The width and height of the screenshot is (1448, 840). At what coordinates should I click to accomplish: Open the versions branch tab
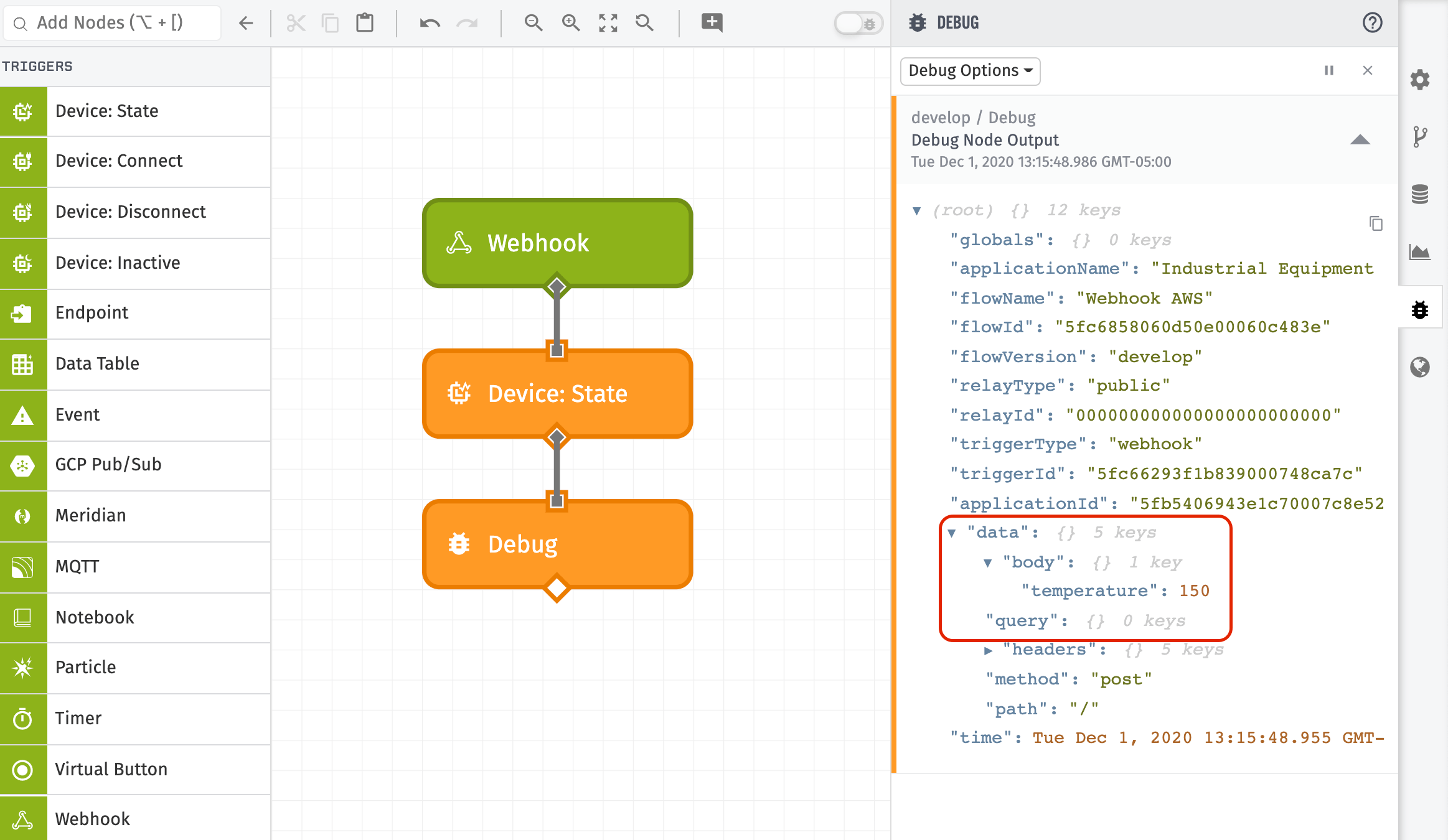tap(1420, 137)
